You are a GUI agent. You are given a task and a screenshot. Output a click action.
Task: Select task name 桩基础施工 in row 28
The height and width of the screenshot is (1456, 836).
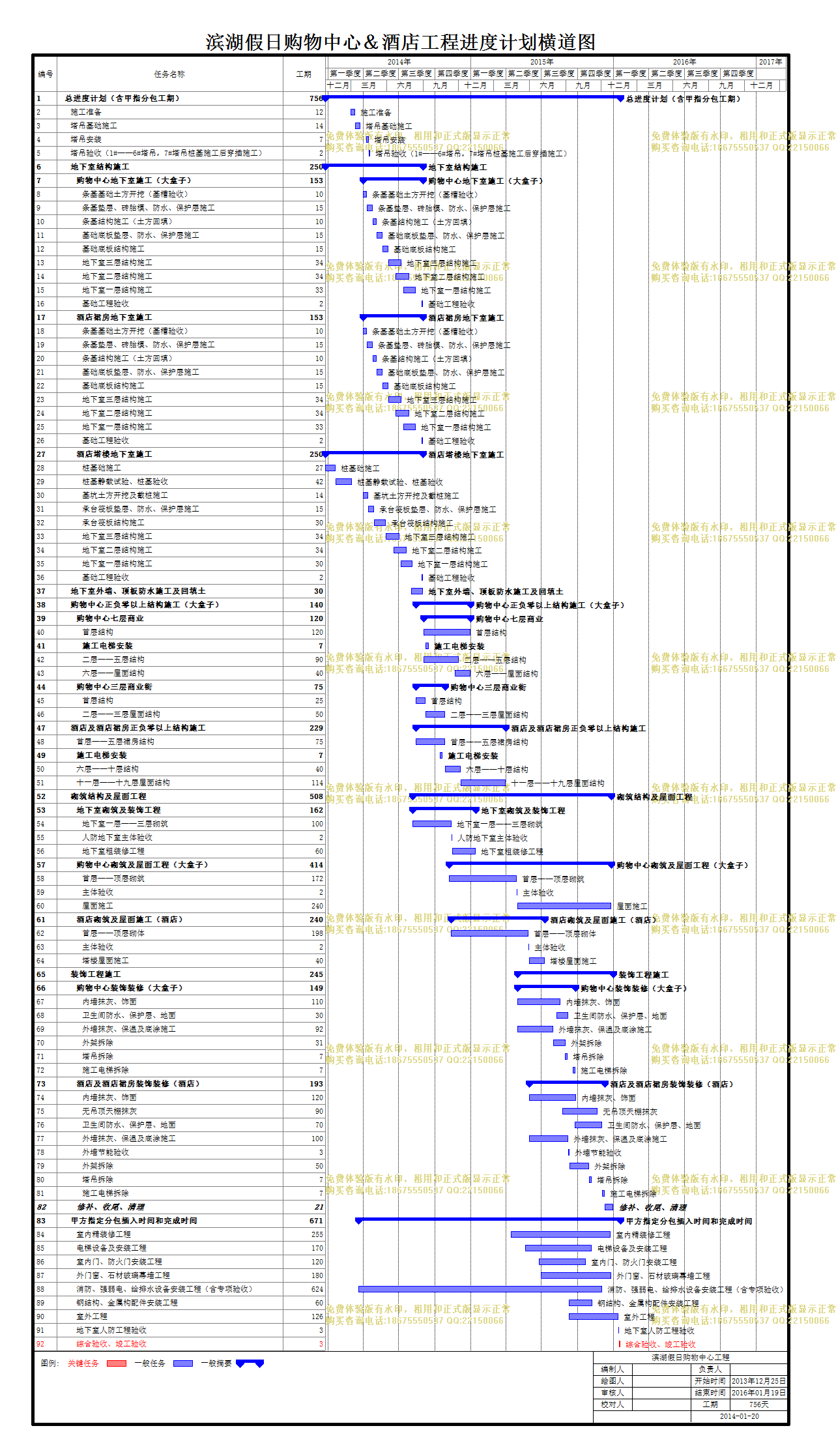[101, 468]
